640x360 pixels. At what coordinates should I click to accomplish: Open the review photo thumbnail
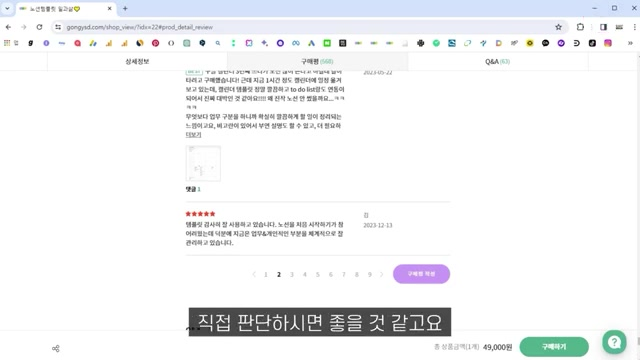[203, 163]
